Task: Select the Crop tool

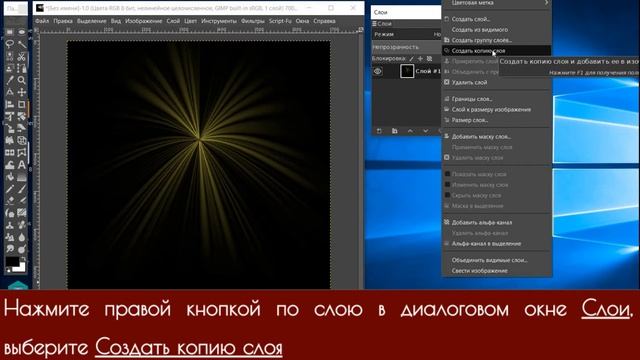Action: pyautogui.click(x=22, y=104)
